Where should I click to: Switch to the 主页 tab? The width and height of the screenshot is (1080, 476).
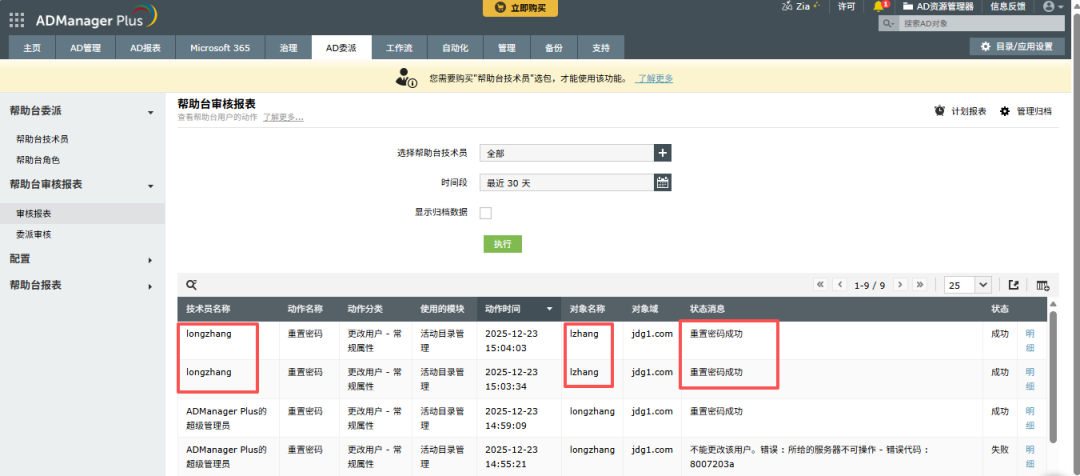click(x=32, y=48)
